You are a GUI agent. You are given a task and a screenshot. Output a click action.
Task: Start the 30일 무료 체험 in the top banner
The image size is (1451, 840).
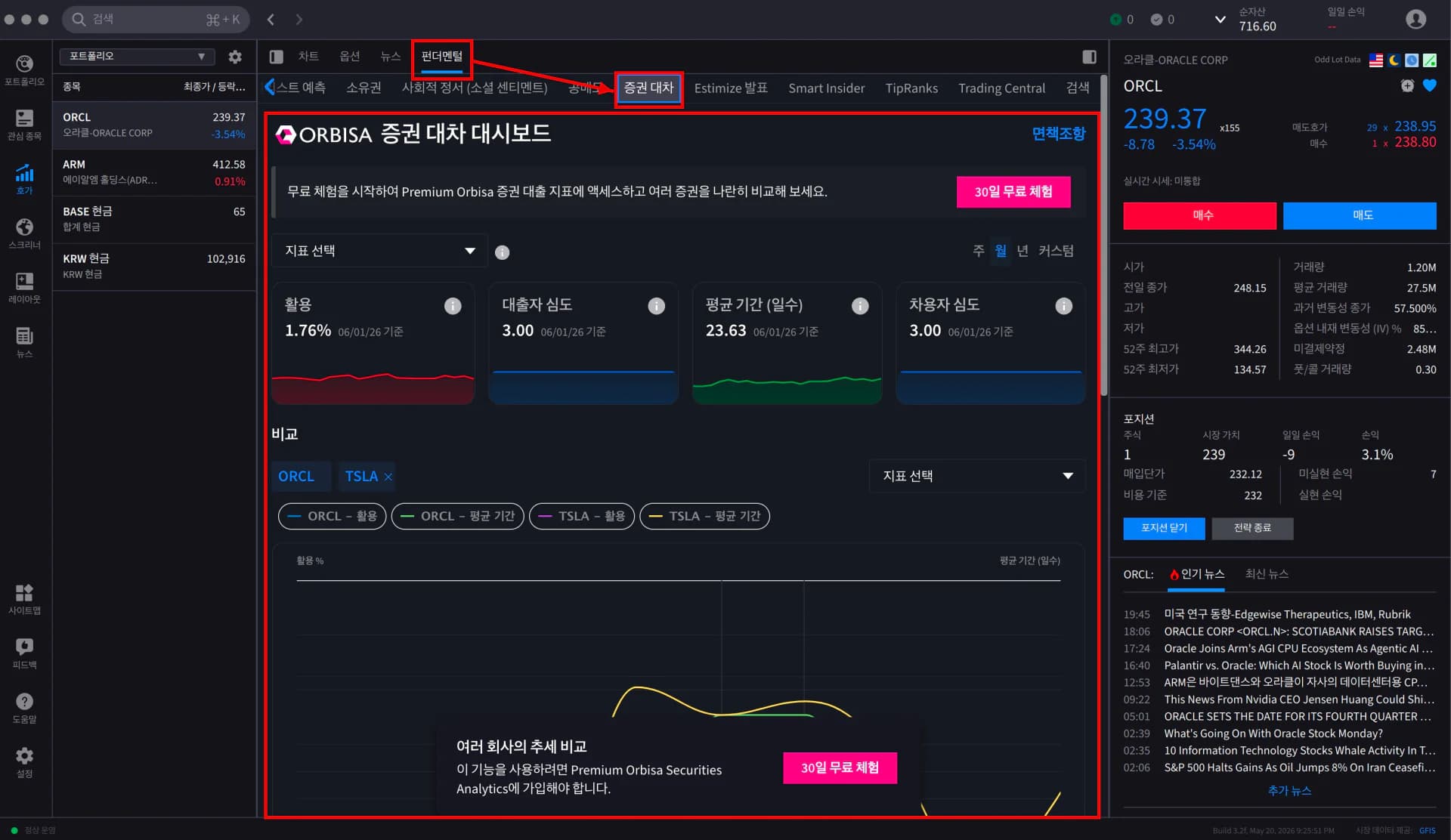coord(1013,192)
